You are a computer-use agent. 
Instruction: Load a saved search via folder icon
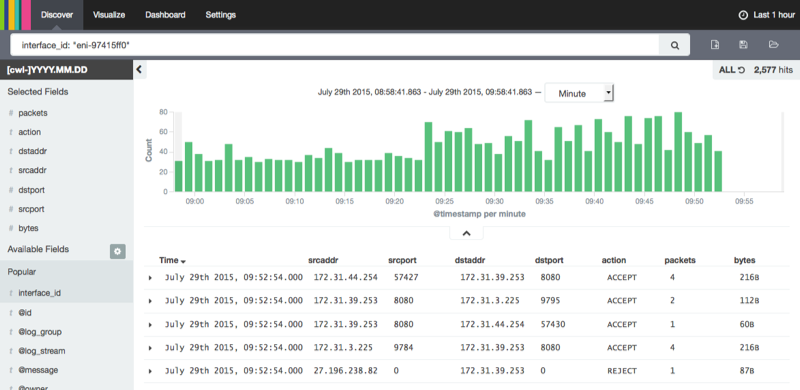point(773,45)
